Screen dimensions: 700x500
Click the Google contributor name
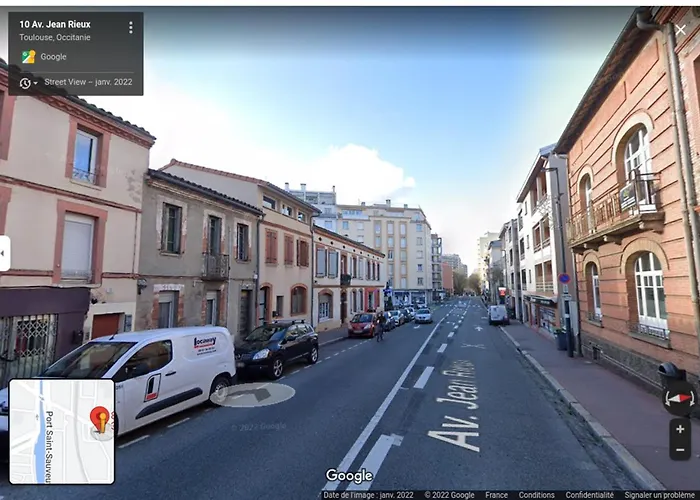(x=53, y=57)
